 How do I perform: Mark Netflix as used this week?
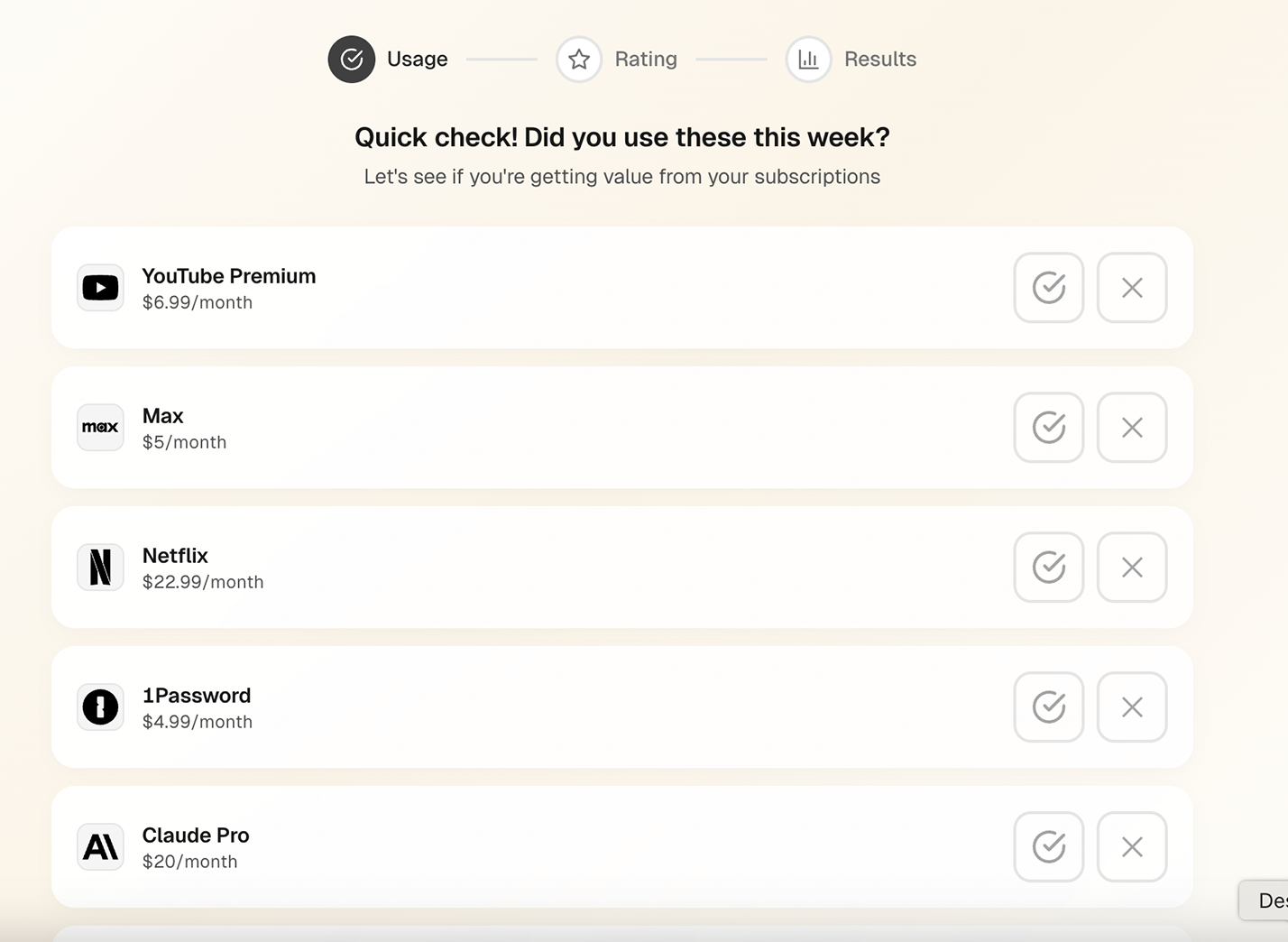coord(1048,568)
